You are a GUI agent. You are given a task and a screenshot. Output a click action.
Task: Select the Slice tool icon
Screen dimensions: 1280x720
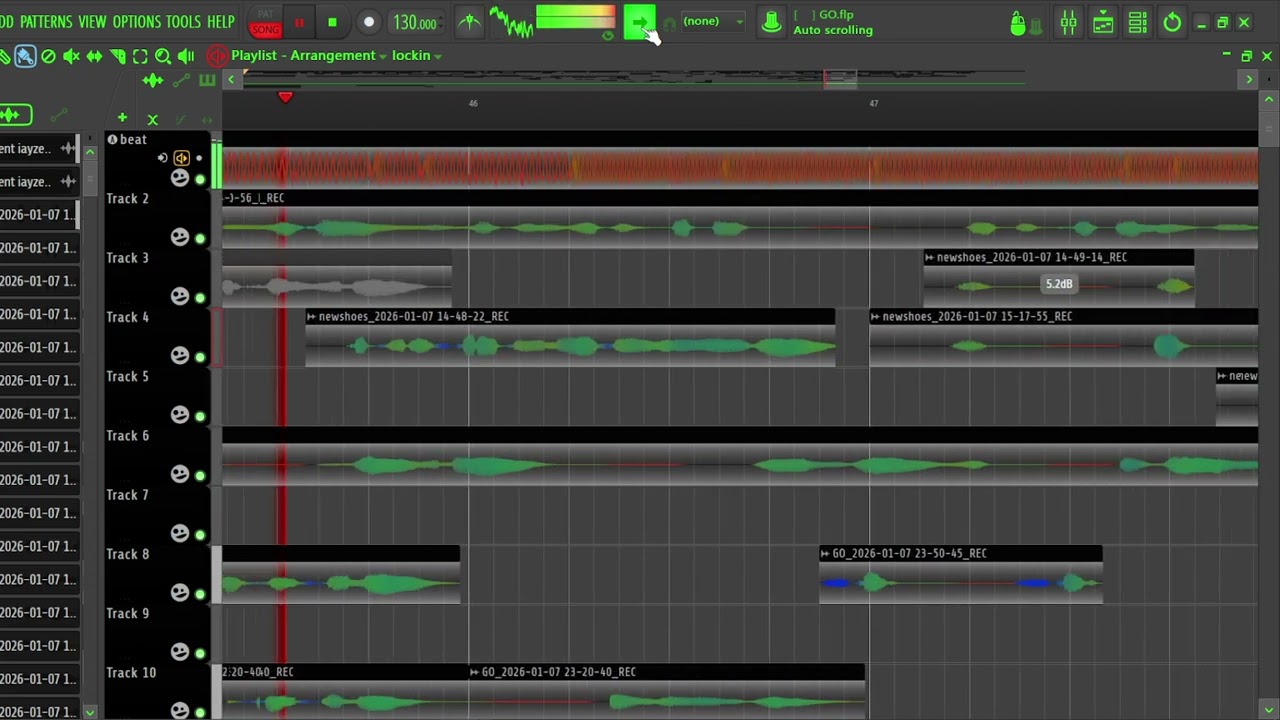[x=117, y=57]
